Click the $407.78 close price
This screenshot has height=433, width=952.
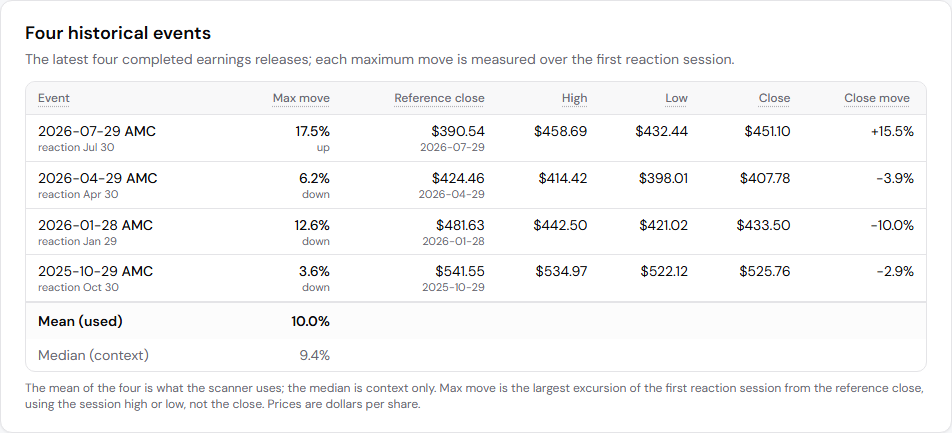(765, 179)
